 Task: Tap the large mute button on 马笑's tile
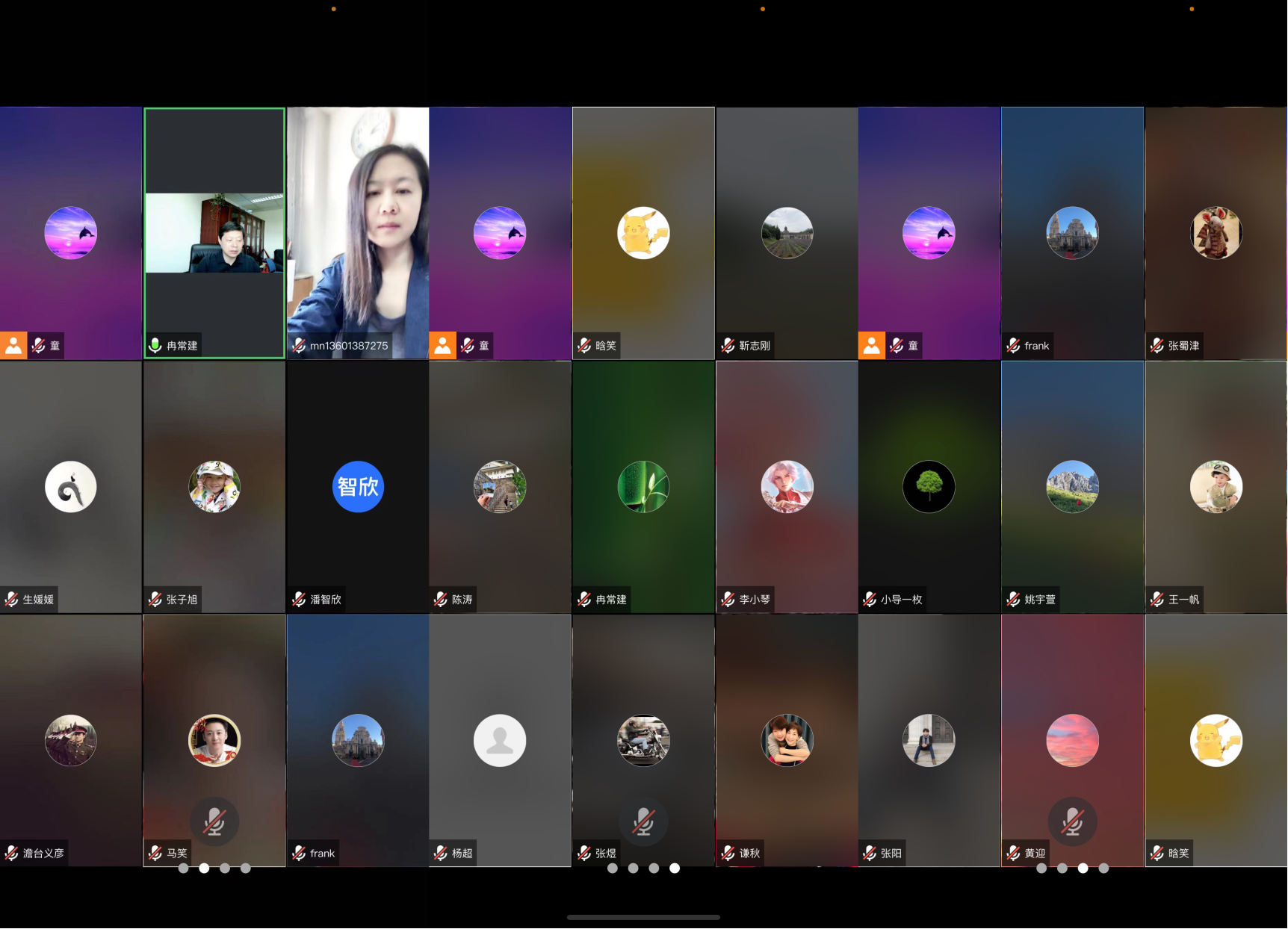(x=214, y=821)
